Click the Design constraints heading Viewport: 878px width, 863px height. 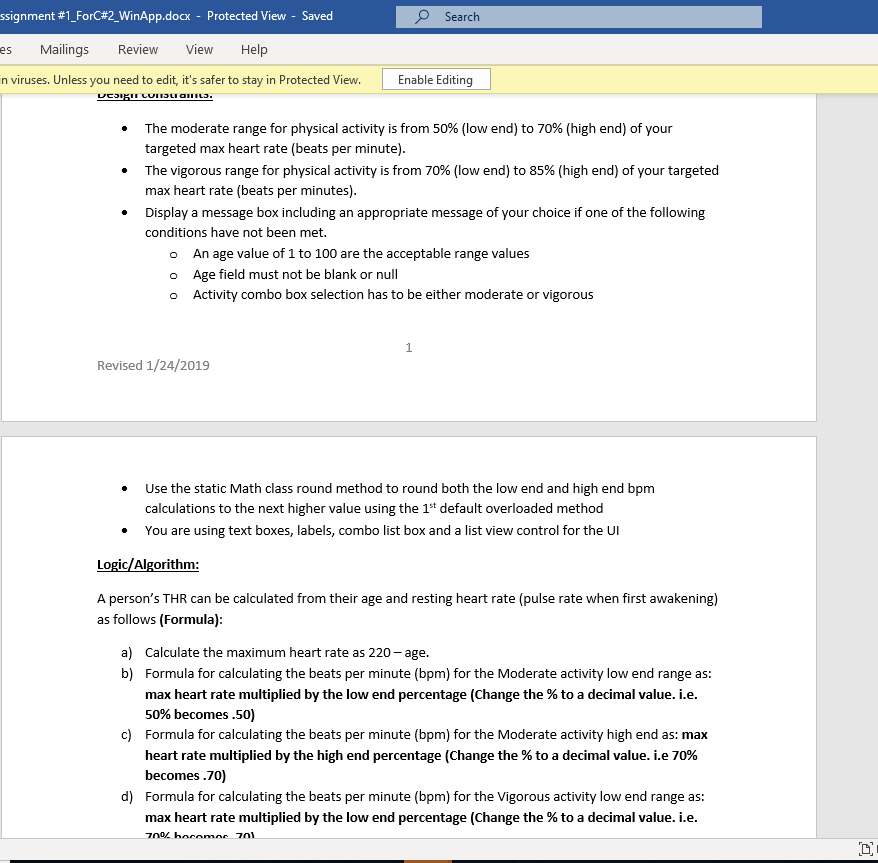pyautogui.click(x=152, y=93)
